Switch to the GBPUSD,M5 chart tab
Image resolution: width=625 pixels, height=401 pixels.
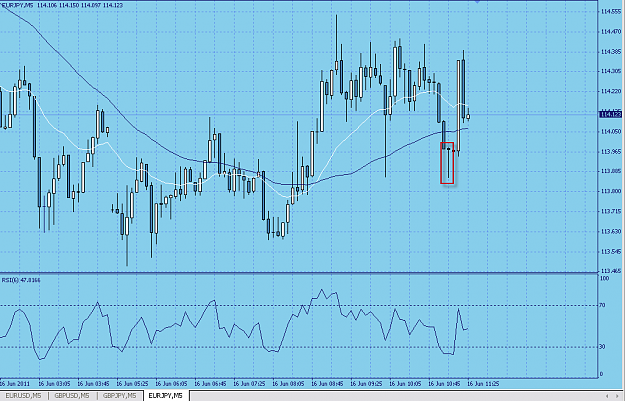point(72,396)
